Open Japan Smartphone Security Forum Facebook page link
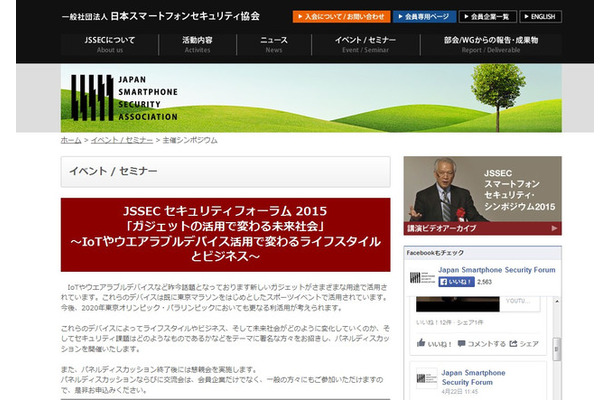Image resolution: width=610 pixels, height=400 pixels. (x=497, y=270)
